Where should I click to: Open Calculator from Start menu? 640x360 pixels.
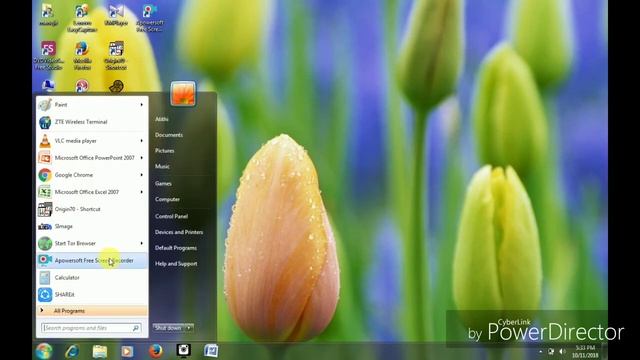click(x=92, y=278)
